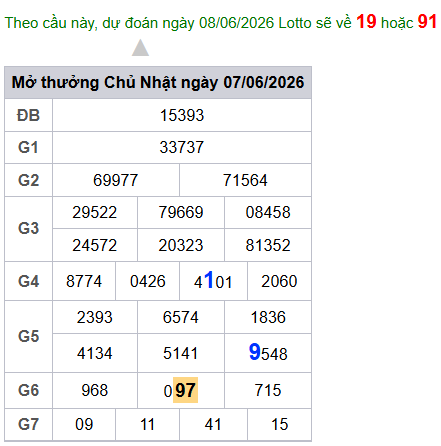Click G5 number 9548 with blue 9
The width and height of the screenshot is (441, 446).
(268, 353)
